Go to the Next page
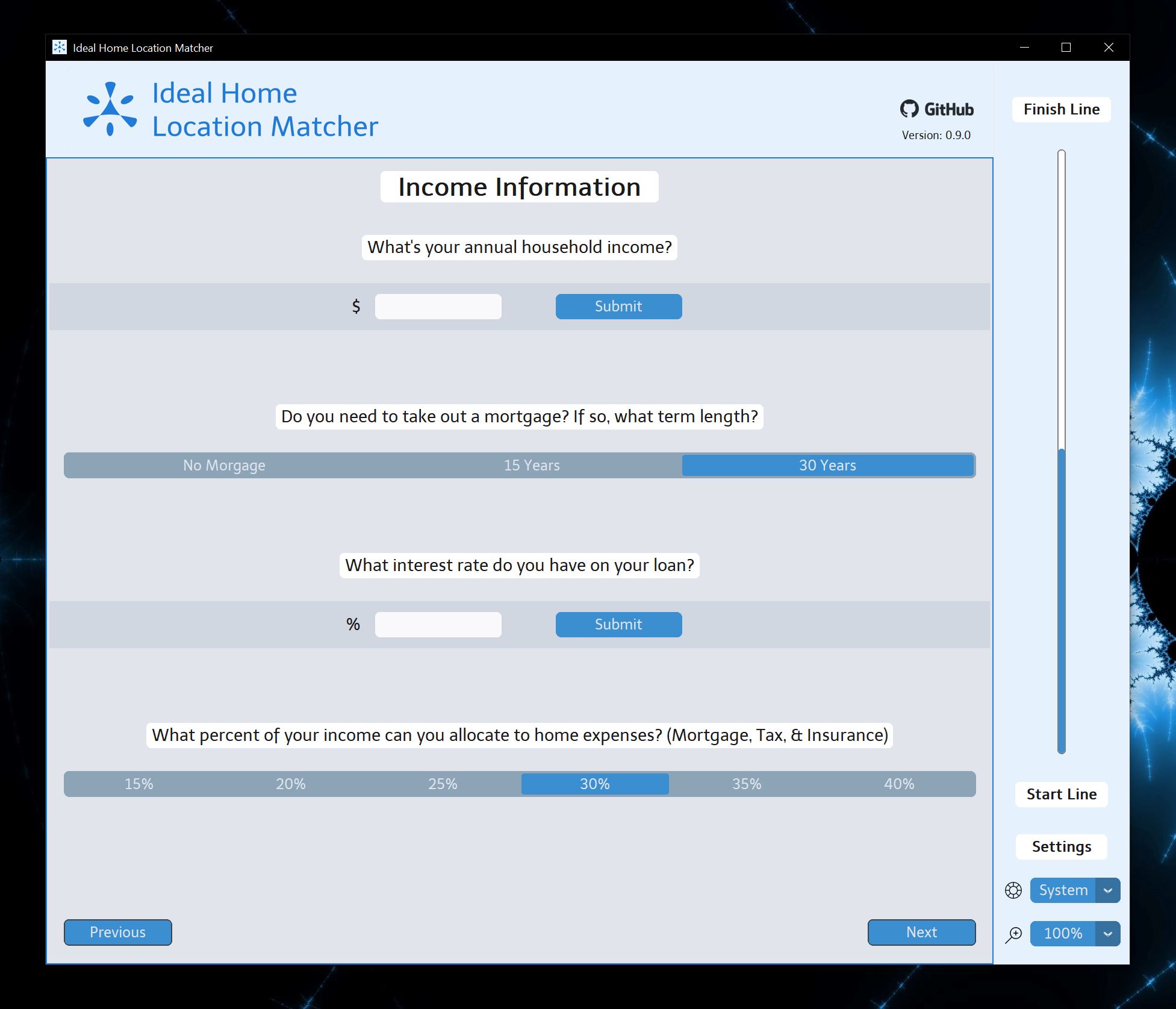 point(921,932)
